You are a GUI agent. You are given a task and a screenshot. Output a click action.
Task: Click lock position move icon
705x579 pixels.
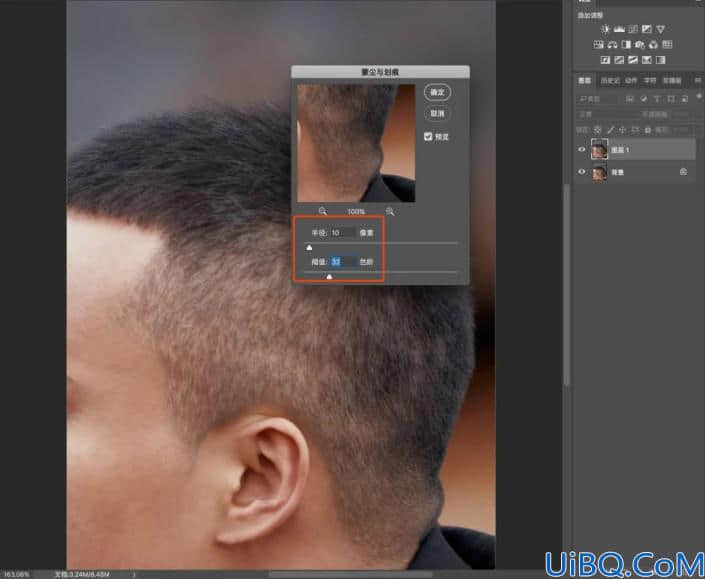(623, 130)
